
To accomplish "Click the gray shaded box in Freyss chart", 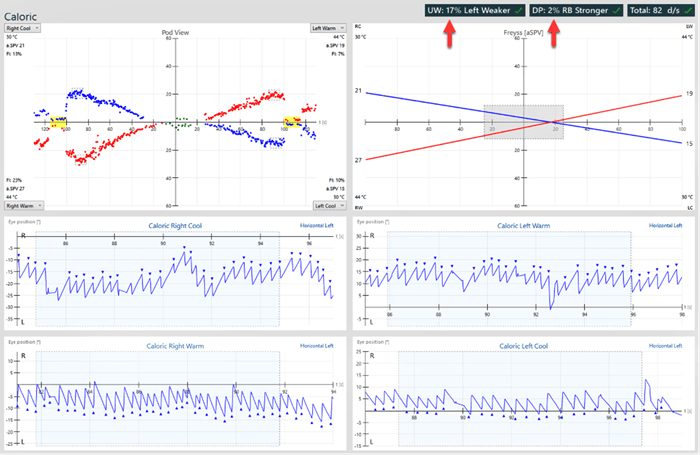I will [523, 121].
